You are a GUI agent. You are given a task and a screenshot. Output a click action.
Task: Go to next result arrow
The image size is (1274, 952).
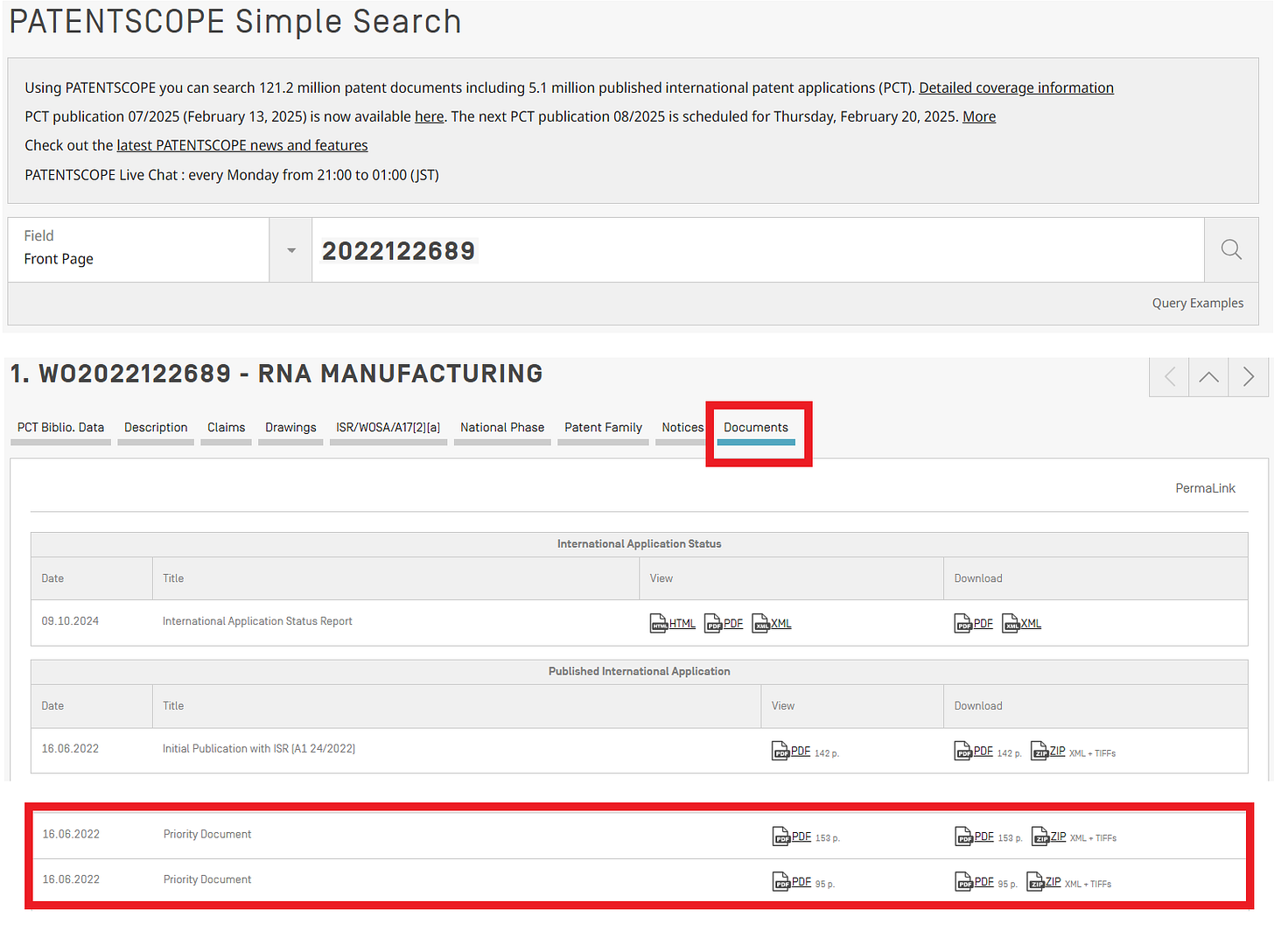tap(1249, 377)
